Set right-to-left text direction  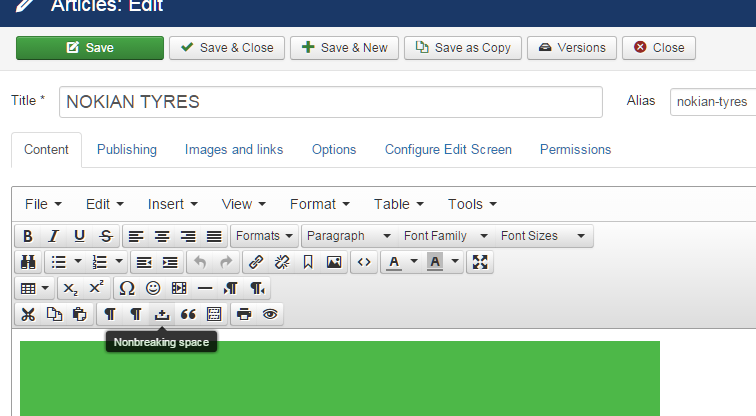tap(257, 288)
